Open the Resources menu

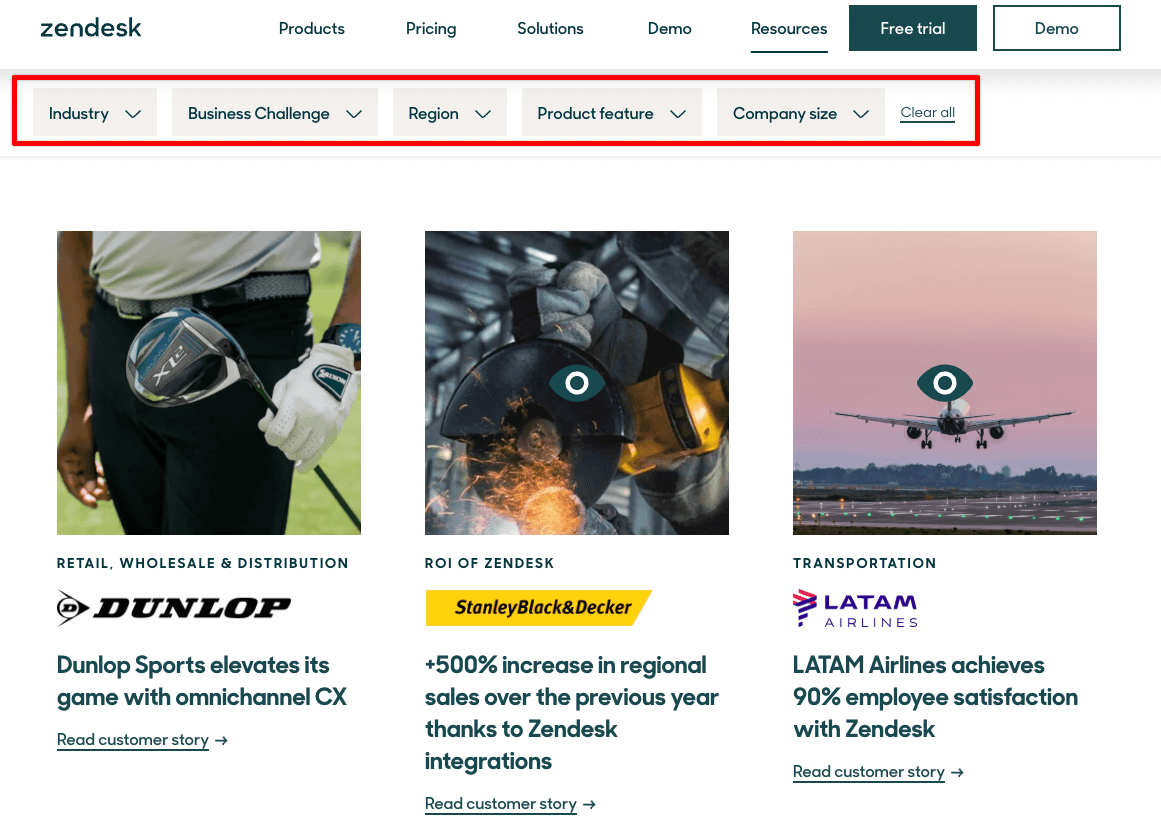pyautogui.click(x=789, y=29)
